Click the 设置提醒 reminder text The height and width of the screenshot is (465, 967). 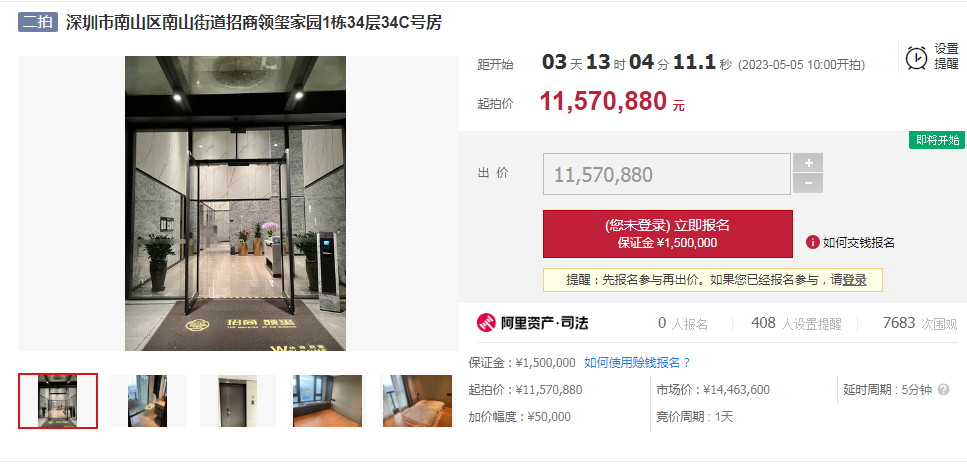pyautogui.click(x=946, y=56)
